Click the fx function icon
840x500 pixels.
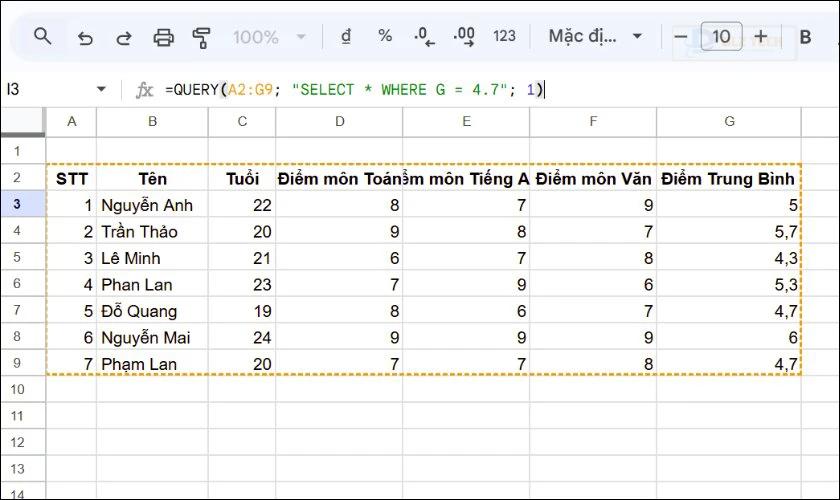tap(144, 89)
